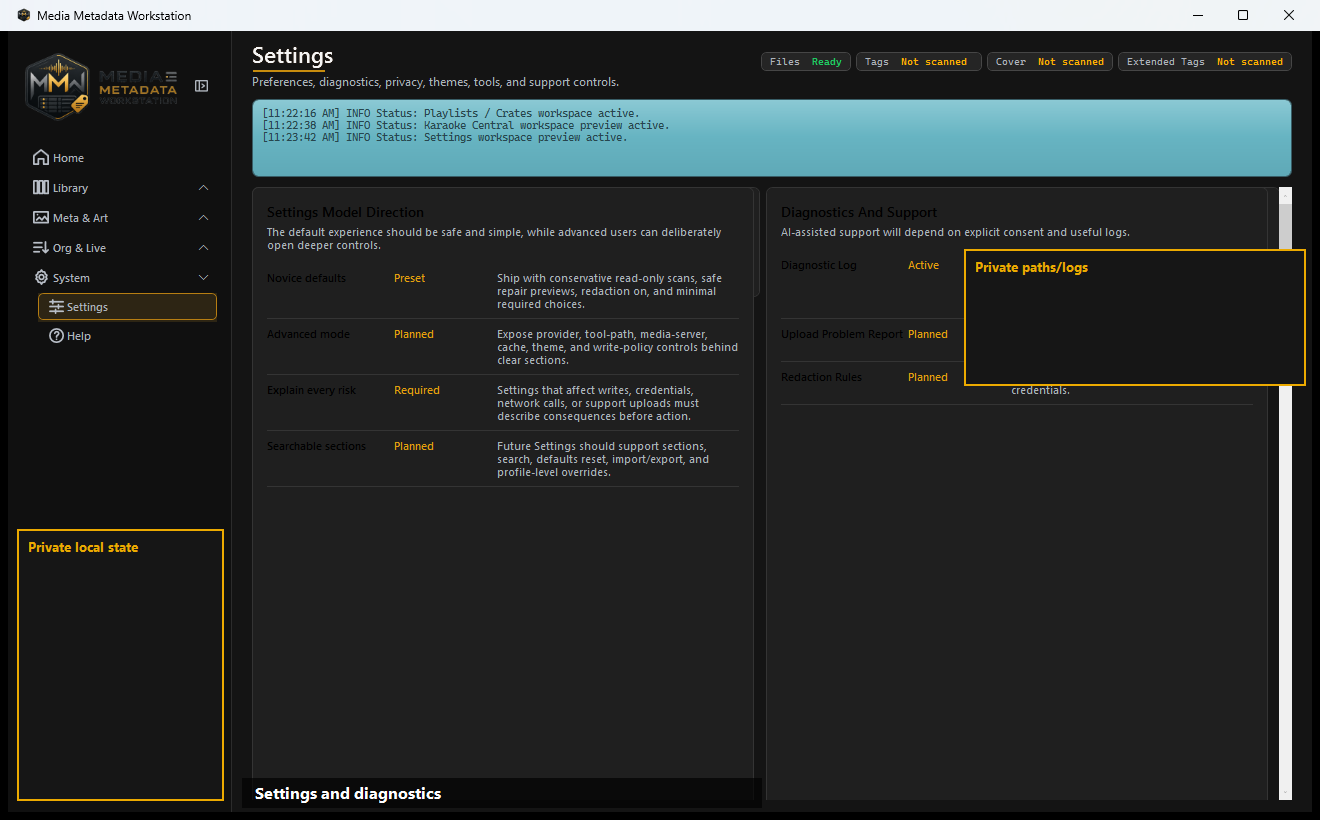Click the Help question mark icon

coord(56,336)
